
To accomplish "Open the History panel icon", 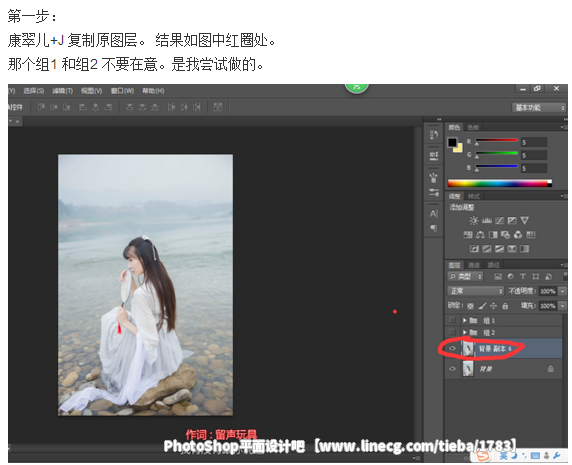I will pyautogui.click(x=434, y=135).
